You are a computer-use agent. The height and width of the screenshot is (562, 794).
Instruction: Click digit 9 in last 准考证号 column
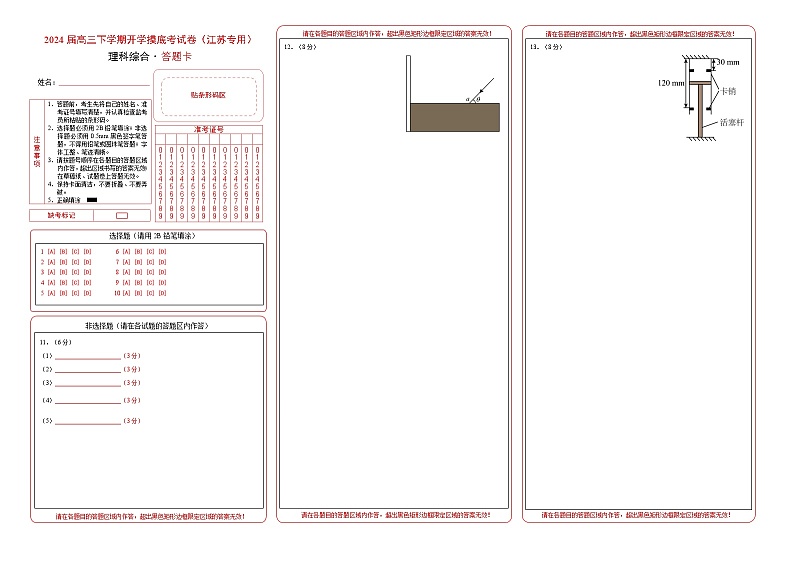pyautogui.click(x=257, y=216)
